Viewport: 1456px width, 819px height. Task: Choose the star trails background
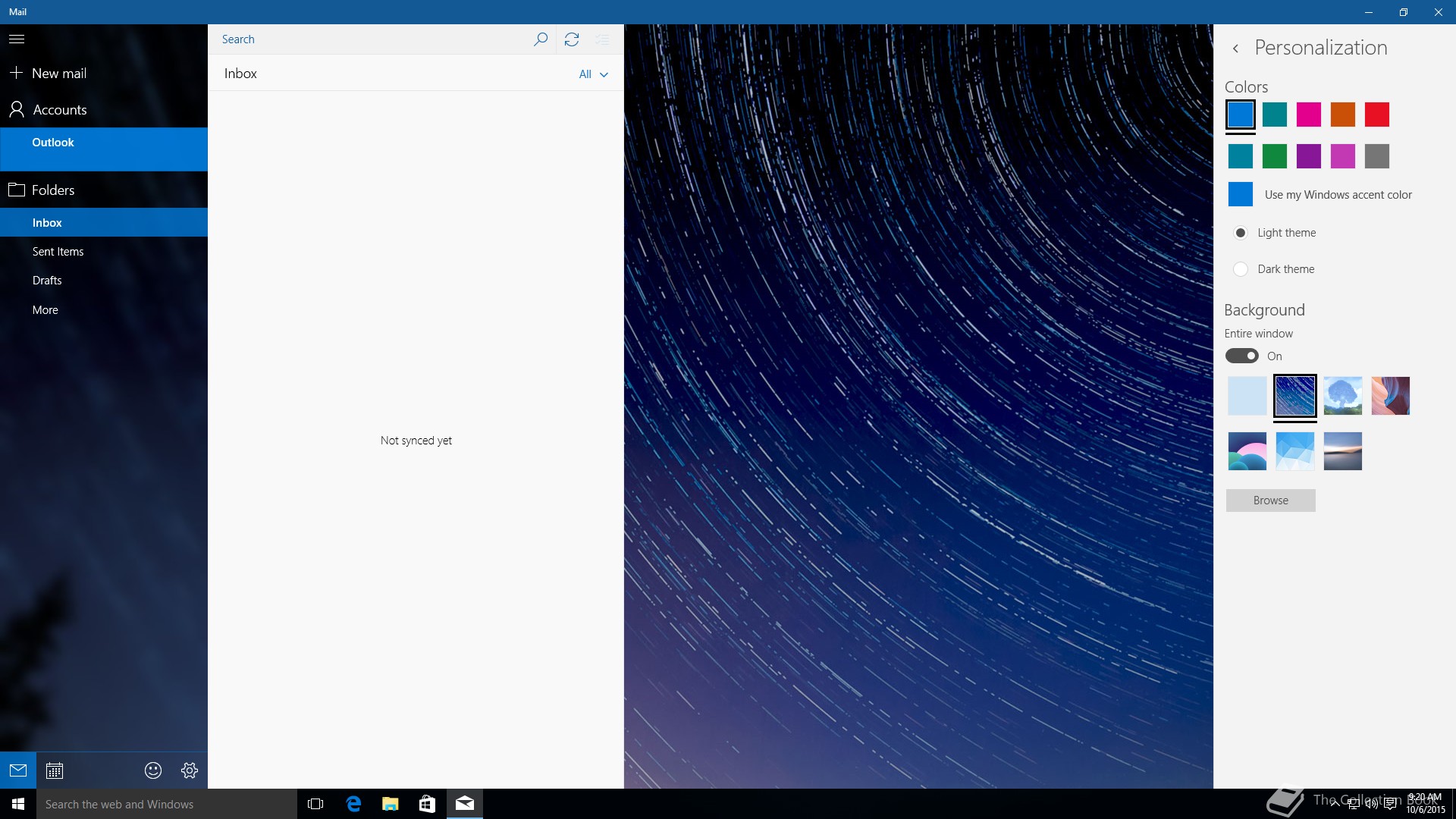(x=1295, y=396)
